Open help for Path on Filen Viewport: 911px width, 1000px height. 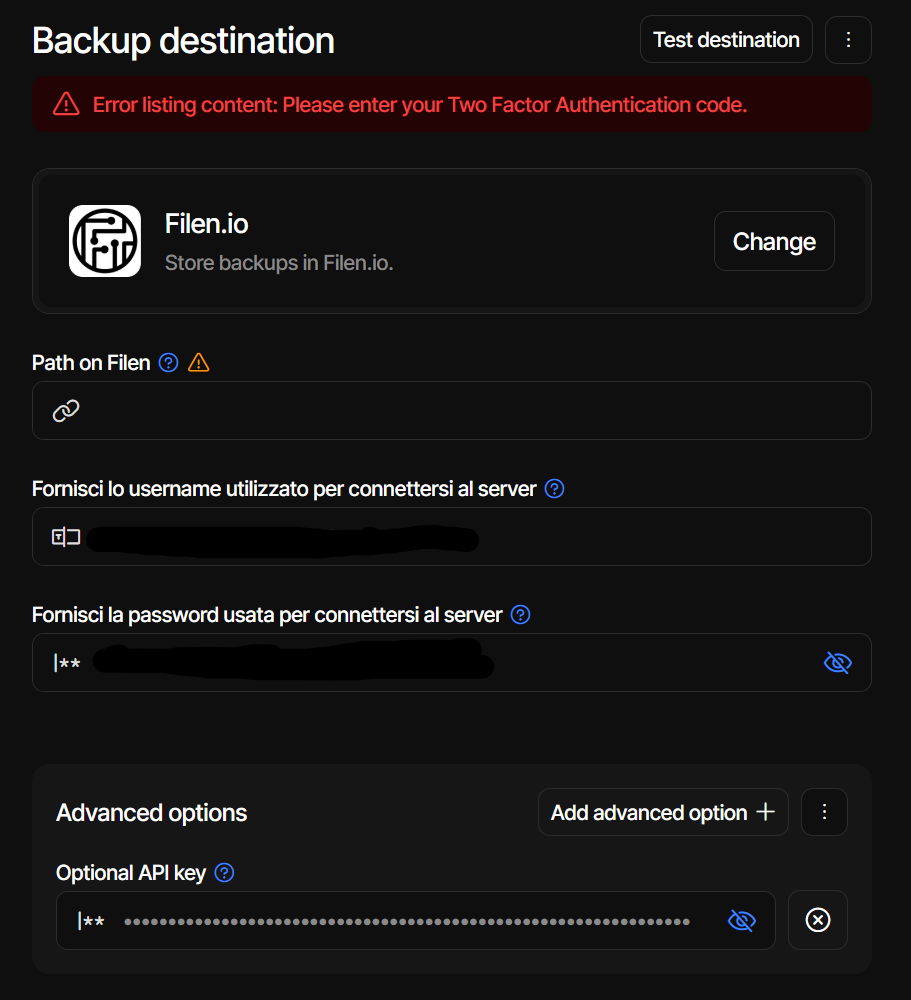169,363
